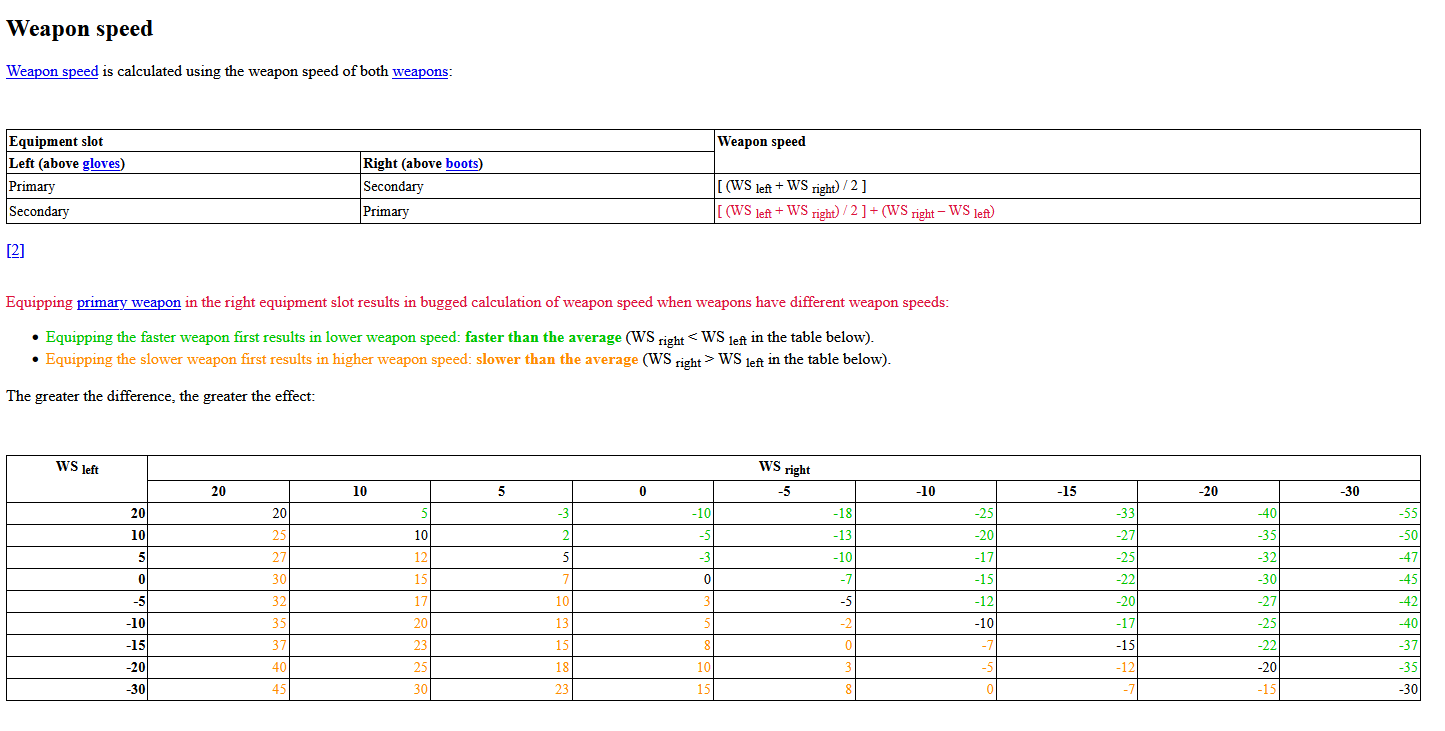Viewport: 1445px width, 731px height.
Task: Click the Primary cell under Right (above boots)
Action: pos(538,211)
